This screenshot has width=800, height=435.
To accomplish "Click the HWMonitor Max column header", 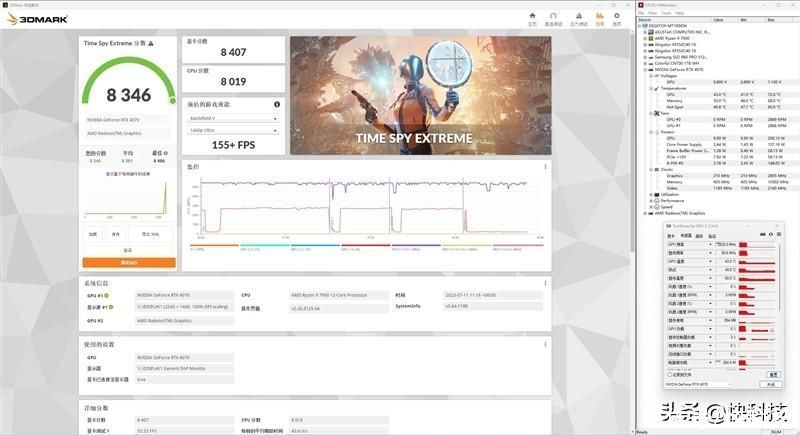I will point(771,20).
